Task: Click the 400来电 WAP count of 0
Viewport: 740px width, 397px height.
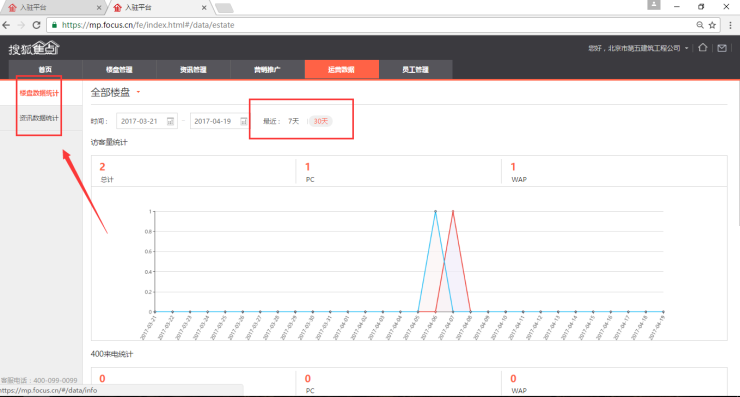Action: (x=513, y=379)
